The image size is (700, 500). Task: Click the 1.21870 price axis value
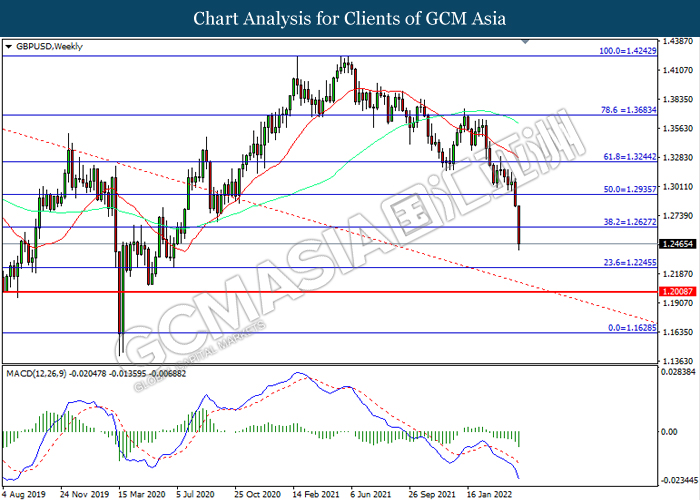pyautogui.click(x=677, y=274)
